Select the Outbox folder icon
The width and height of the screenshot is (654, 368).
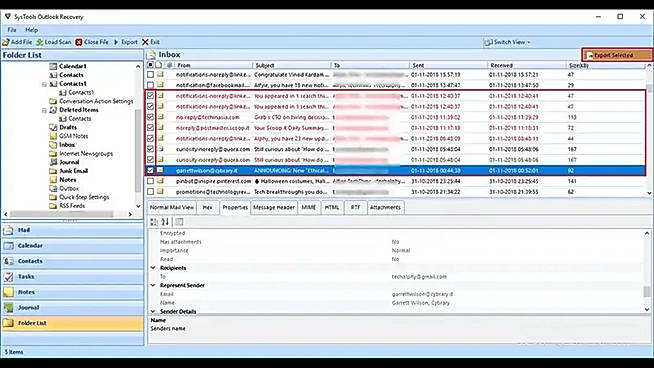click(53, 189)
